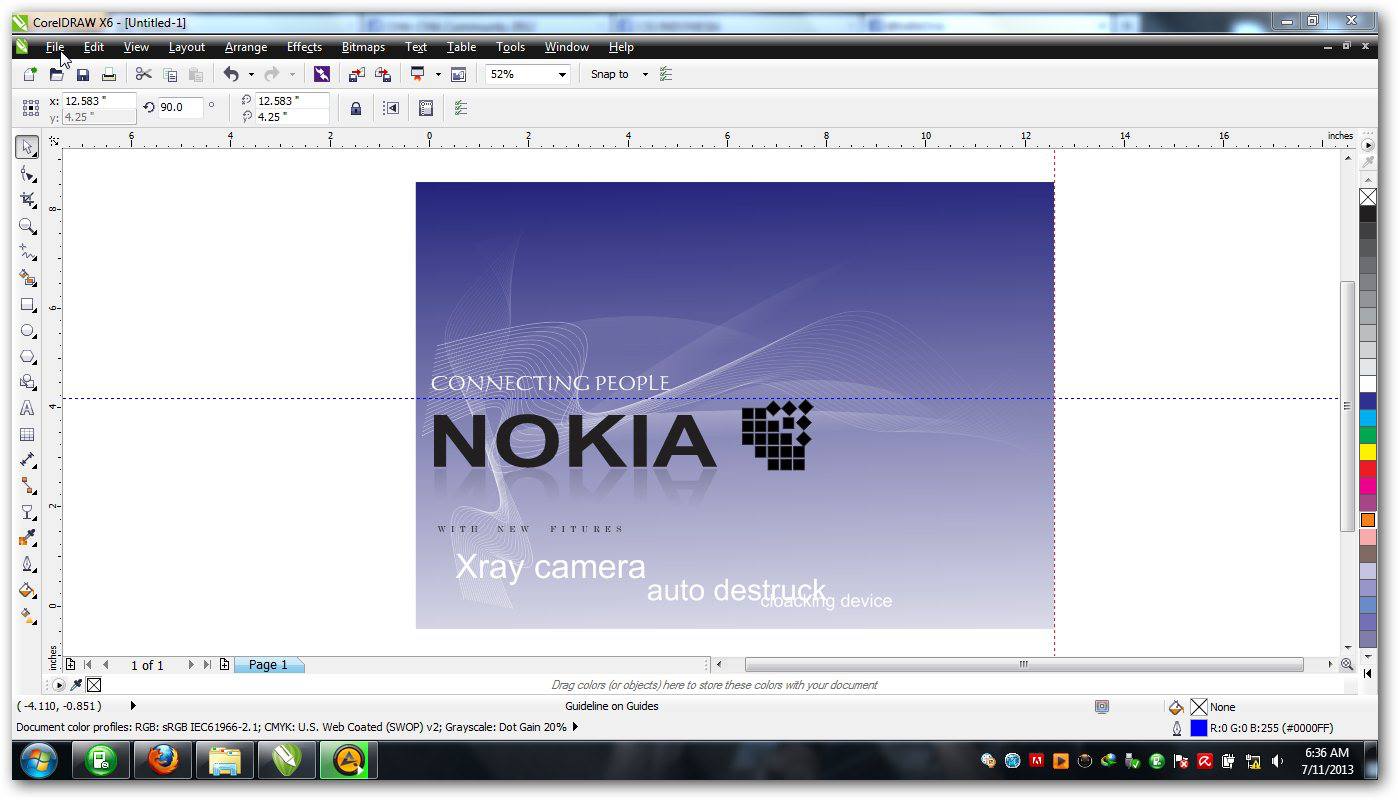Print the document using the printer icon
This screenshot has height=800, width=1398.
click(109, 74)
